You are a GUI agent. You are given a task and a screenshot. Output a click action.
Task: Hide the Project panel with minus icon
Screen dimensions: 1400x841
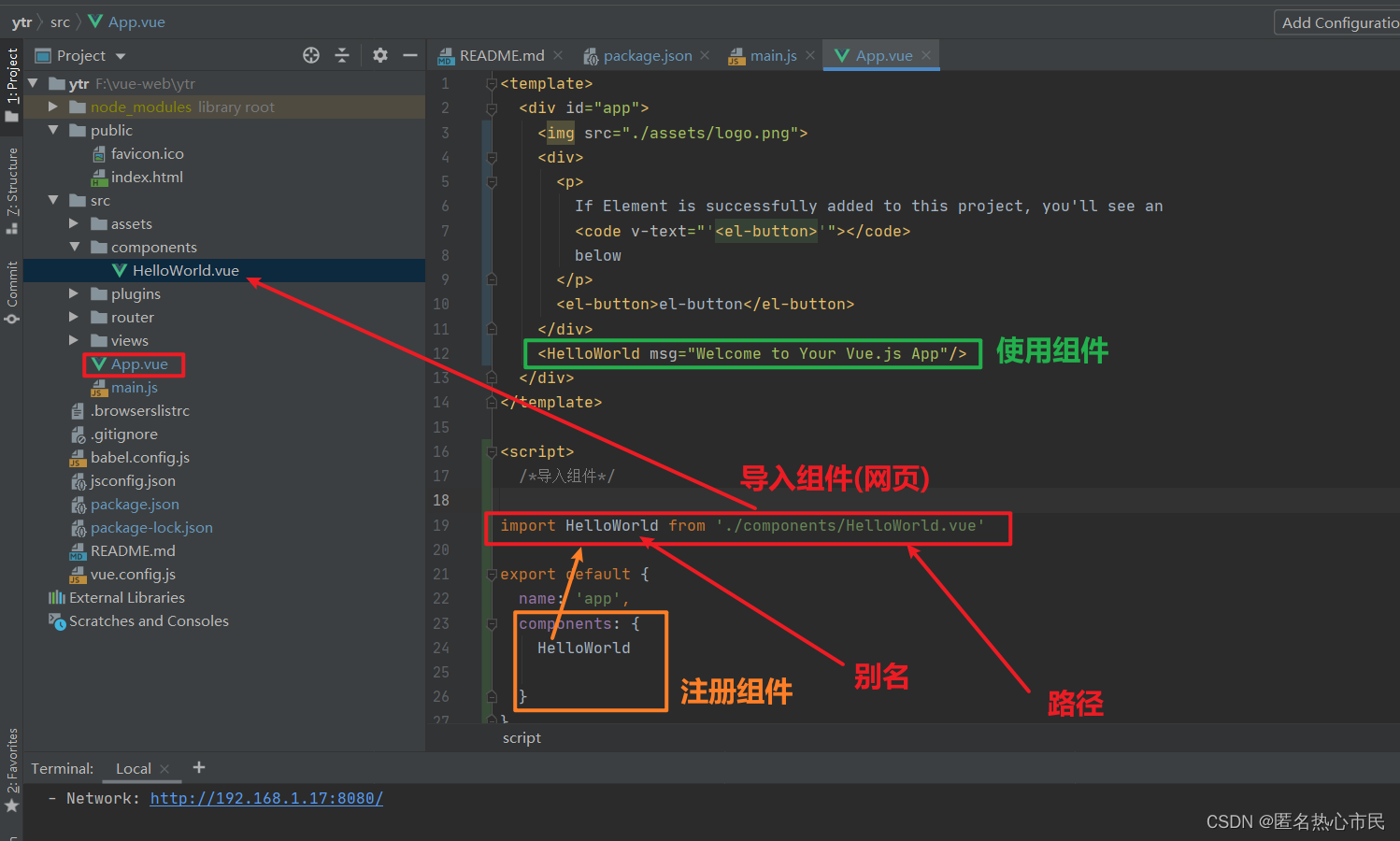[x=409, y=56]
